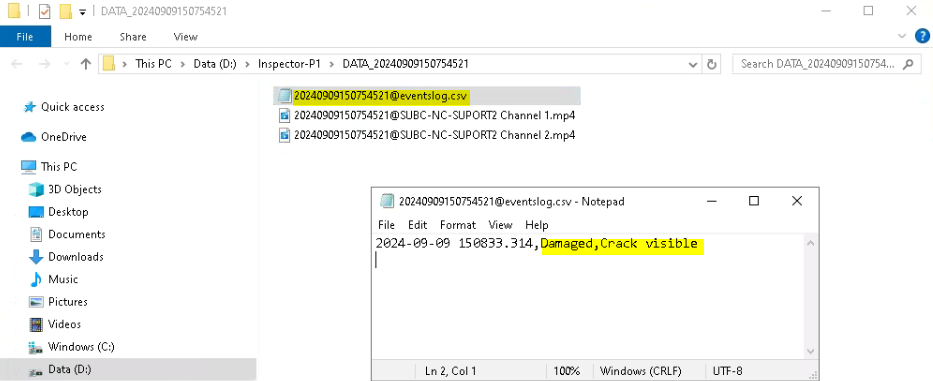Image resolution: width=933 pixels, height=381 pixels.
Task: Click the search magnifier icon
Action: [x=908, y=64]
